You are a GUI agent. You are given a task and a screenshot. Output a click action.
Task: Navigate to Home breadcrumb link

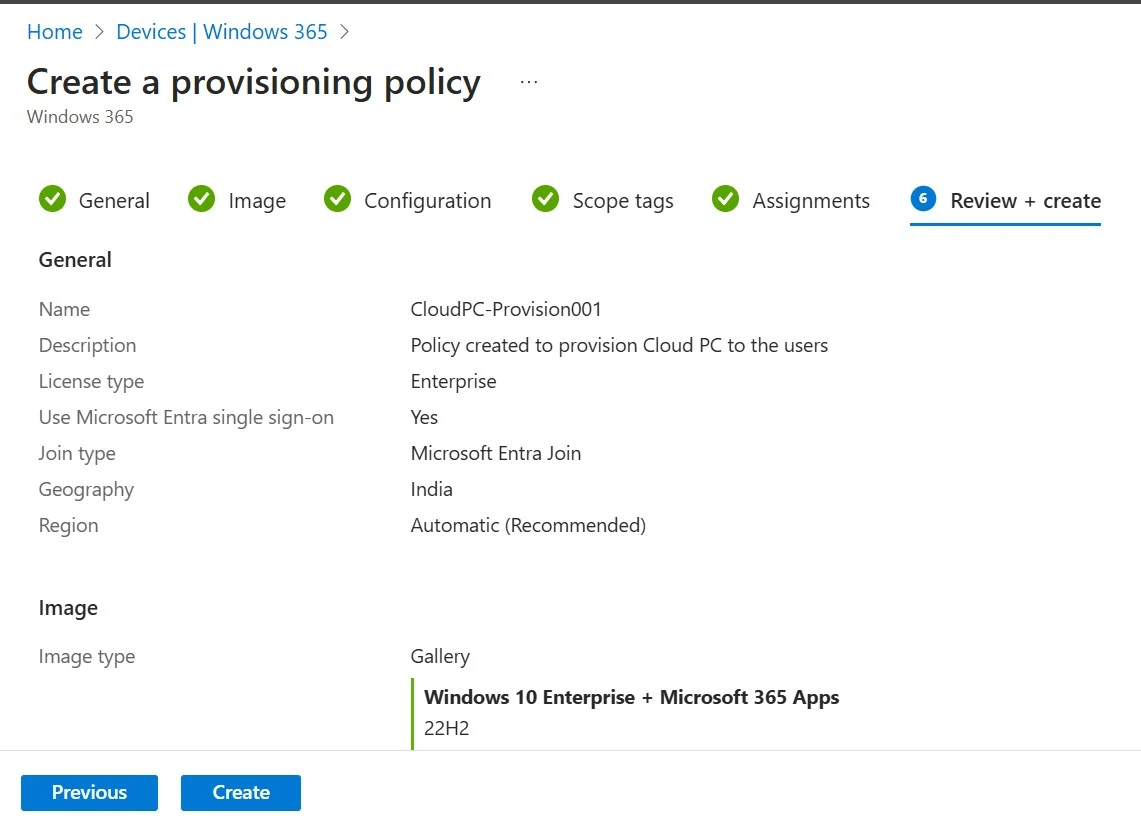(55, 32)
